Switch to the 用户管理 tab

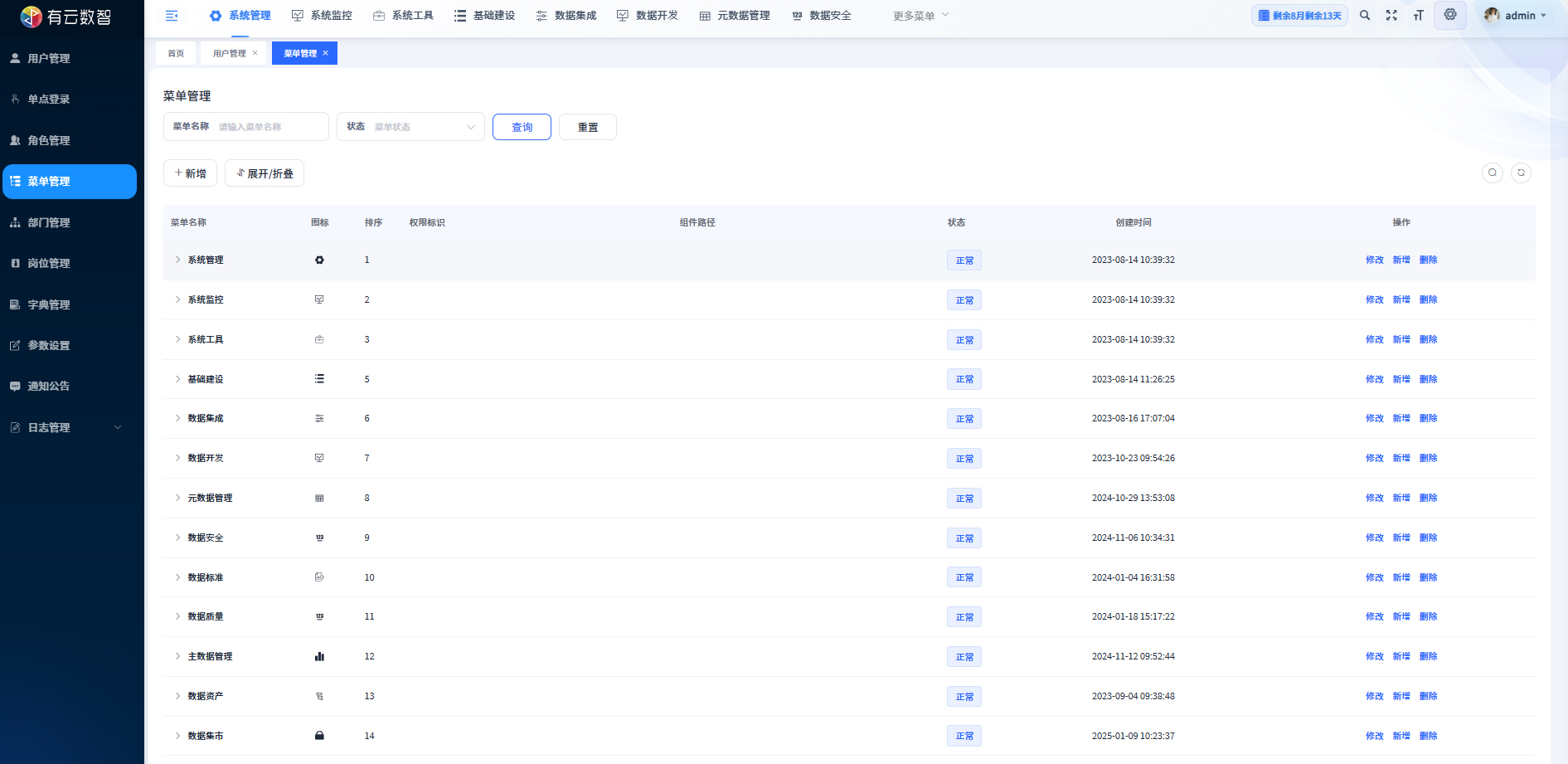pyautogui.click(x=229, y=53)
